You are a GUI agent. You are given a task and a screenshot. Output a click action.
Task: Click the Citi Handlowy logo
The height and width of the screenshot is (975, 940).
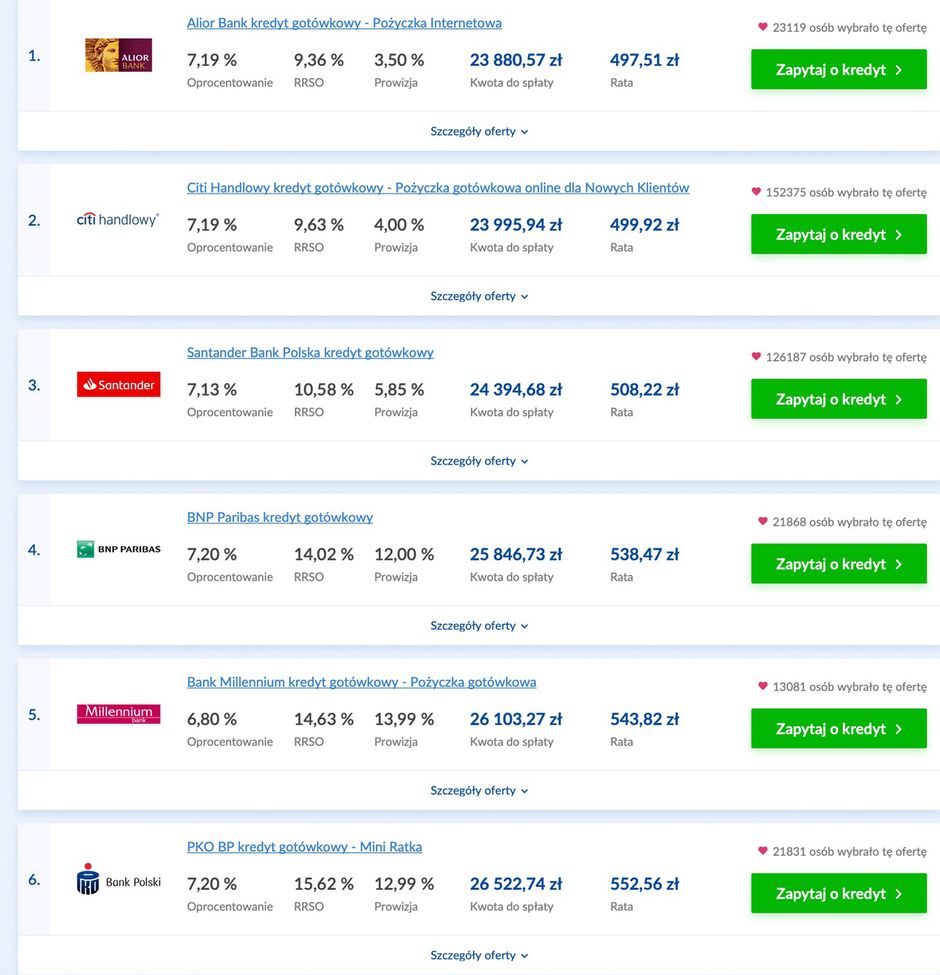point(118,219)
